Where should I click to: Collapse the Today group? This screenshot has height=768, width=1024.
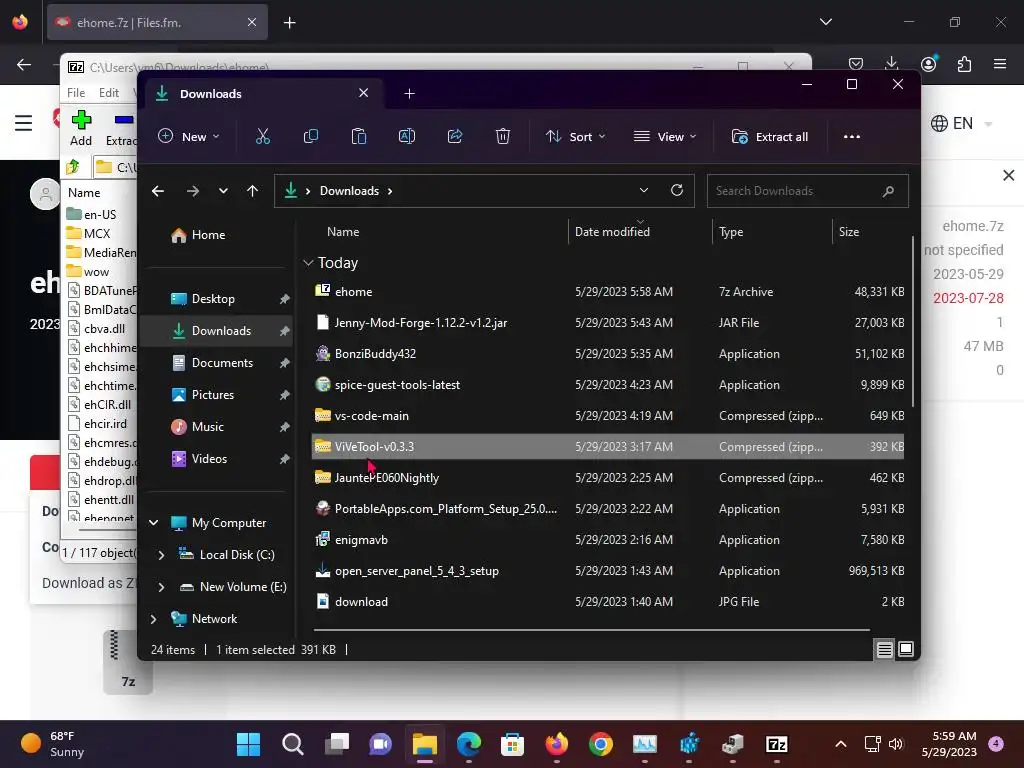tap(308, 263)
